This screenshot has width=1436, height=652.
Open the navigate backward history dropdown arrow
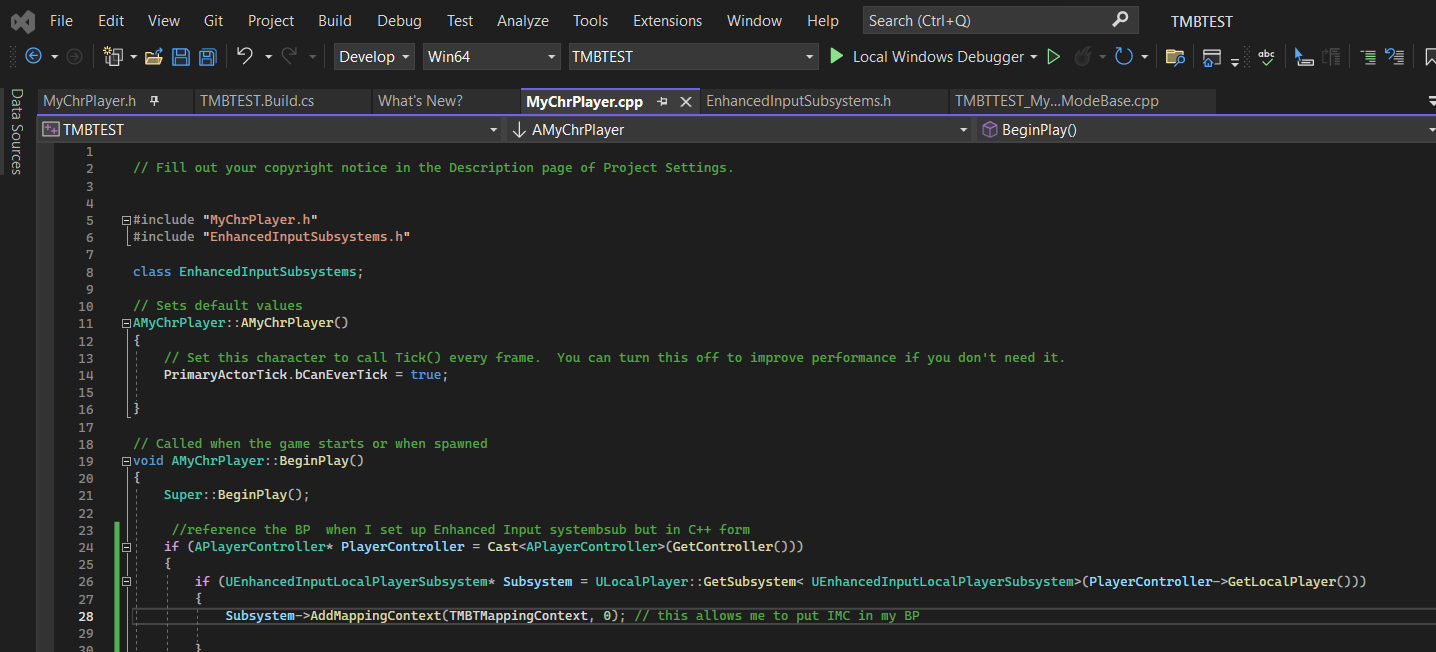click(x=54, y=57)
